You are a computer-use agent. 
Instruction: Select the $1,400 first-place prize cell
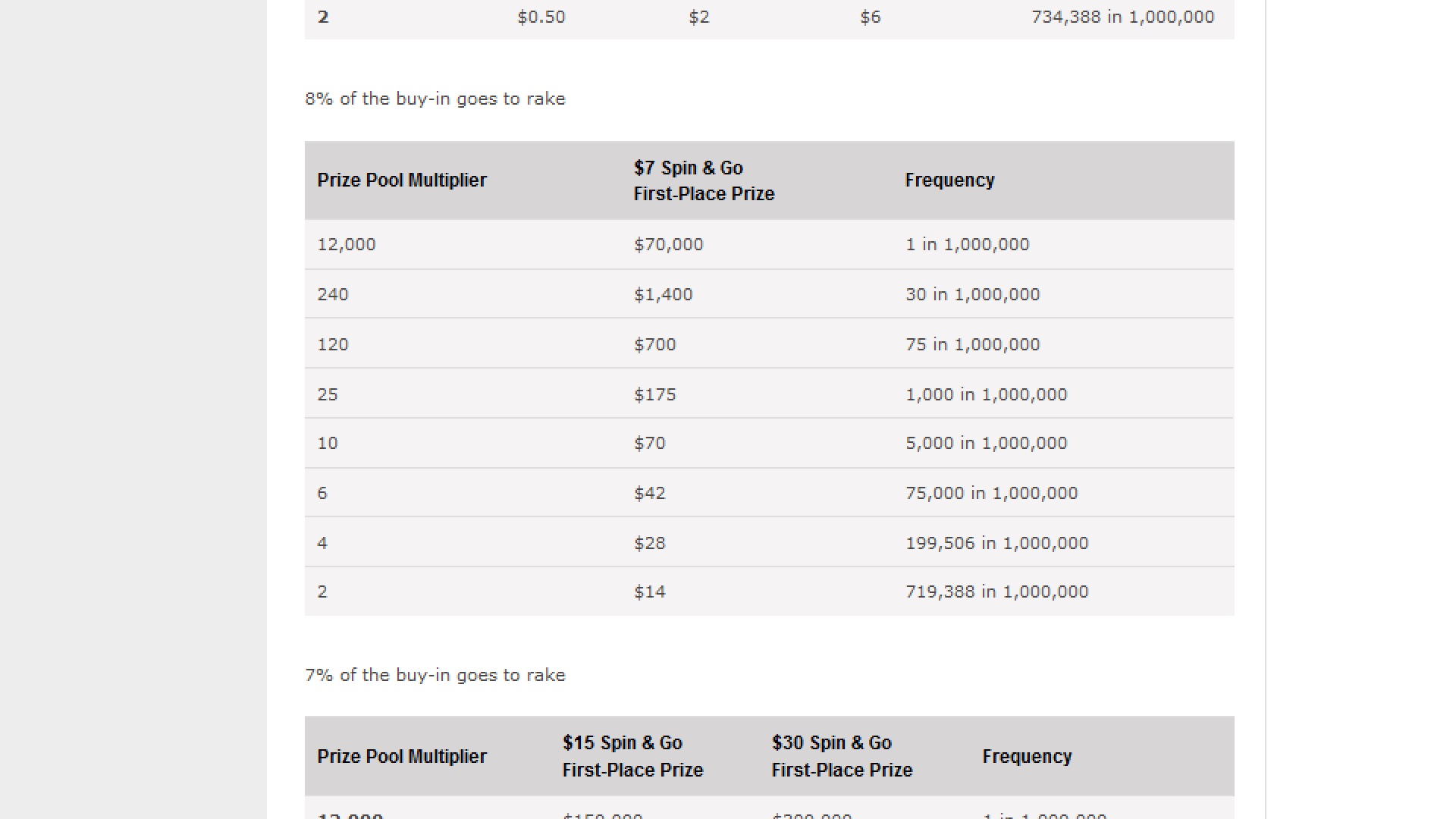pyautogui.click(x=663, y=294)
